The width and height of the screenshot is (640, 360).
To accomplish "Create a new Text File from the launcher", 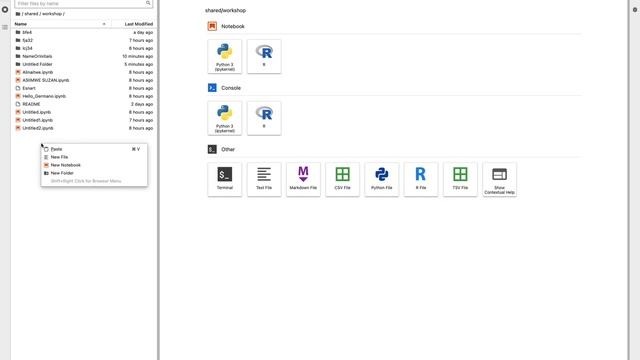I will (x=264, y=180).
